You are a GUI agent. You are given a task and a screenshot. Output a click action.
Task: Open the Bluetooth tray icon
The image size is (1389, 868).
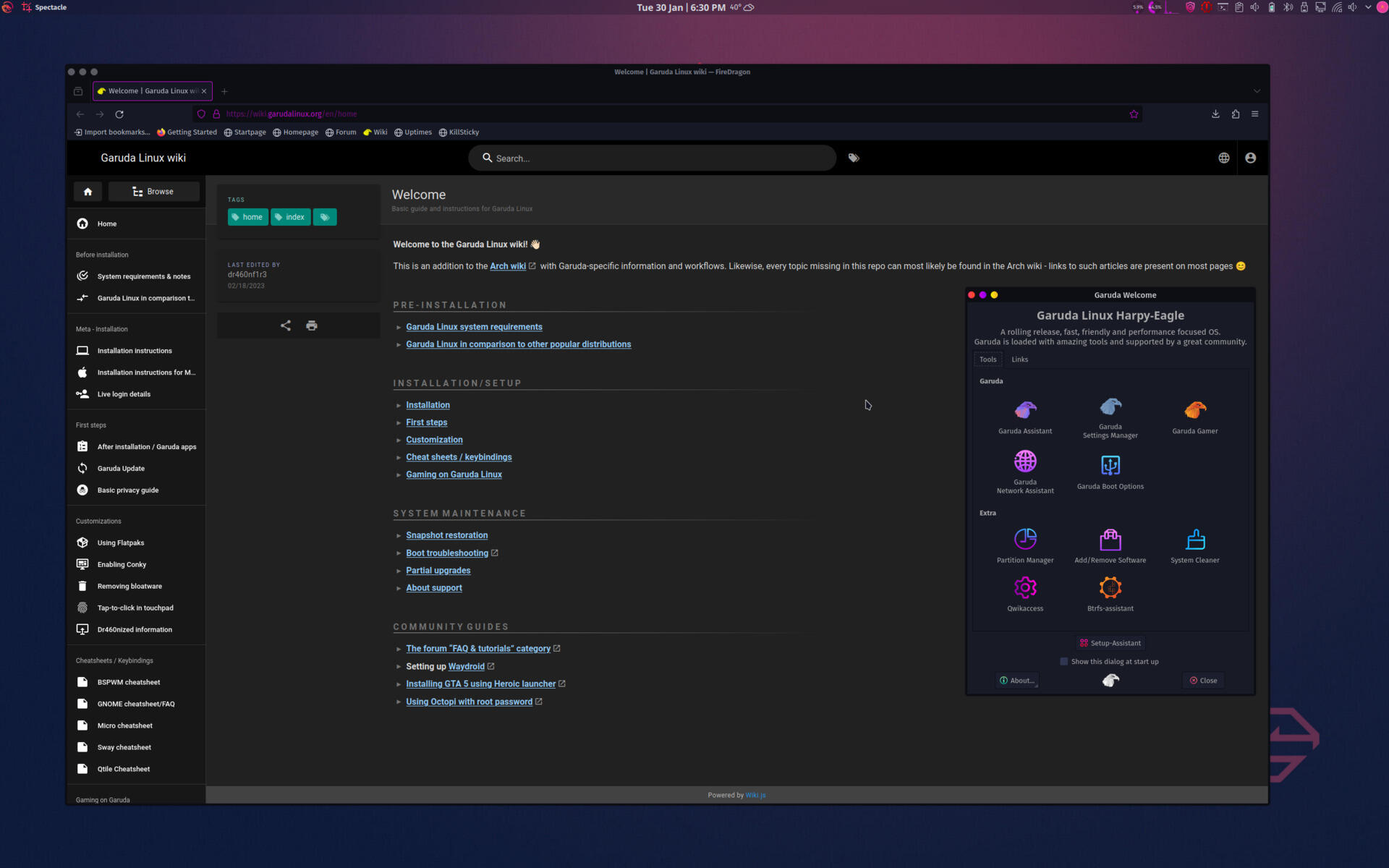click(x=1288, y=7)
